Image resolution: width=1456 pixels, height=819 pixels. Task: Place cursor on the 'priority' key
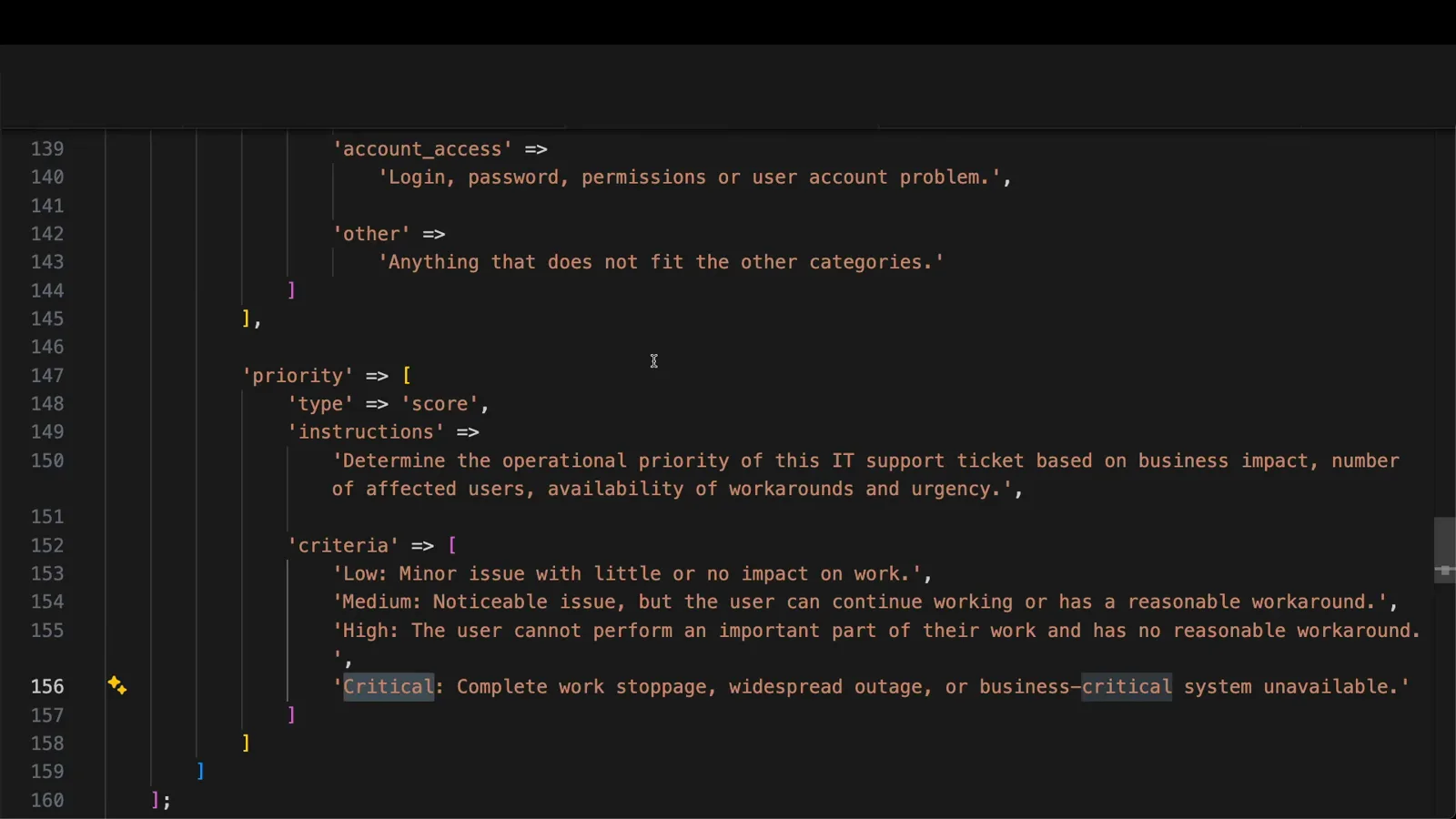297,376
